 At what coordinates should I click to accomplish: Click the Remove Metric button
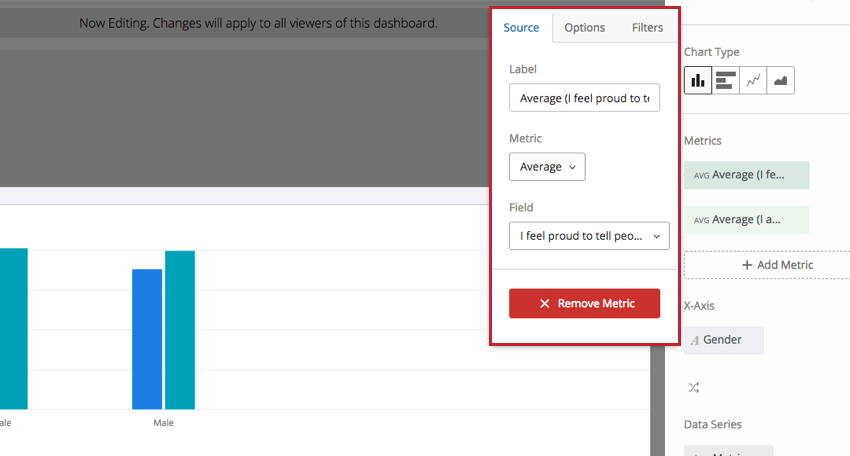[584, 303]
